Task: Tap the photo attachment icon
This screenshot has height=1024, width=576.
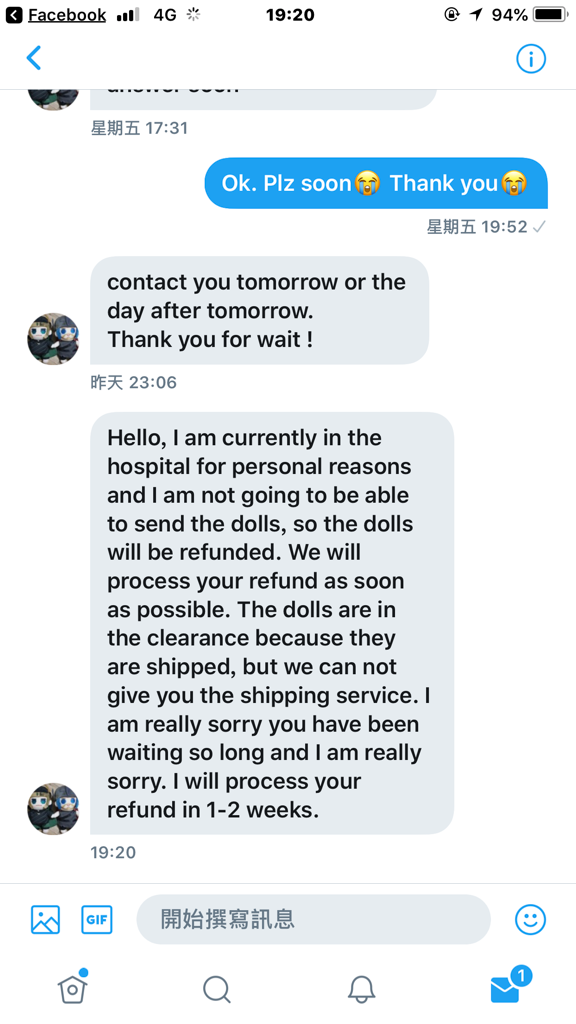Action: (46, 920)
